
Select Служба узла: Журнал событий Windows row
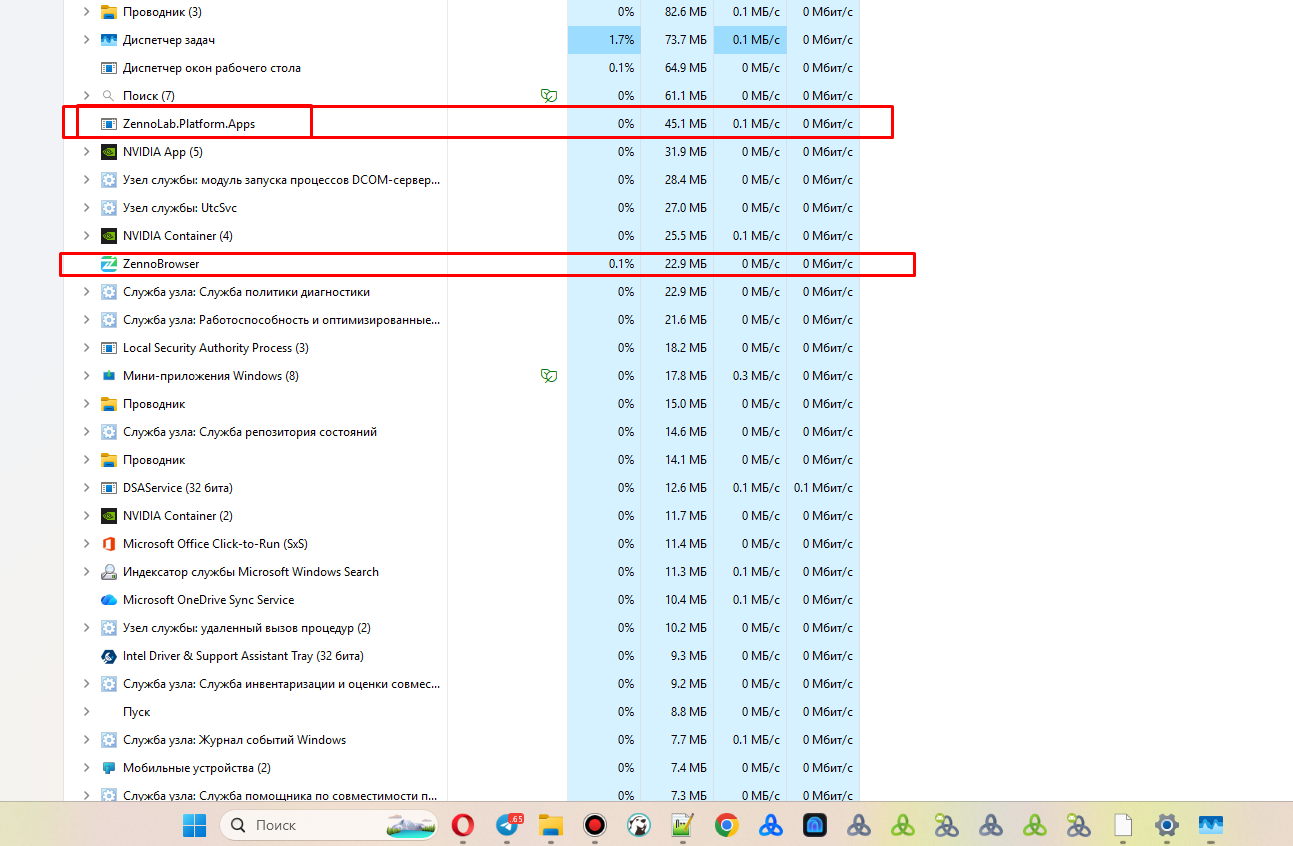click(461, 740)
